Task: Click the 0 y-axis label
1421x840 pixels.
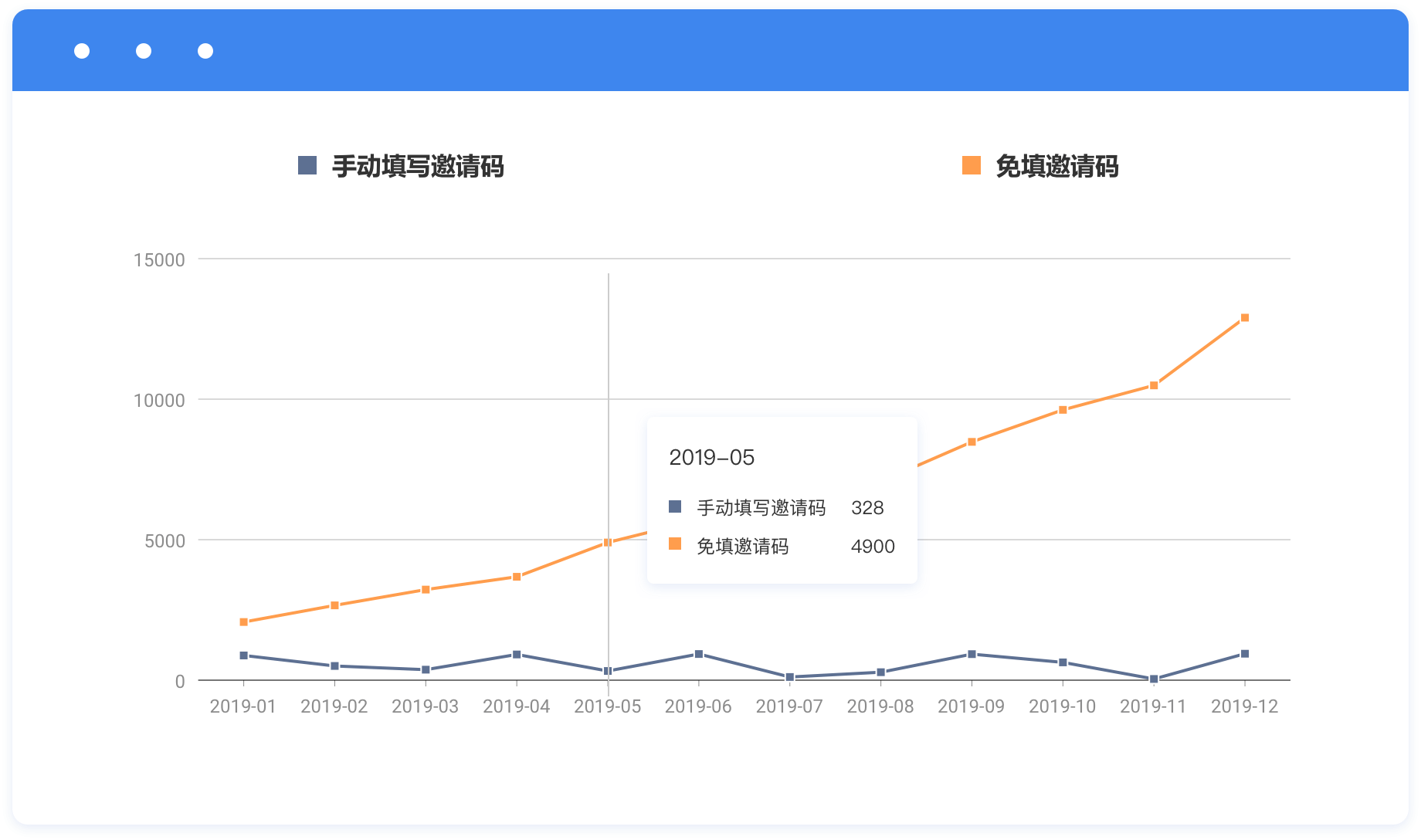Action: point(180,682)
